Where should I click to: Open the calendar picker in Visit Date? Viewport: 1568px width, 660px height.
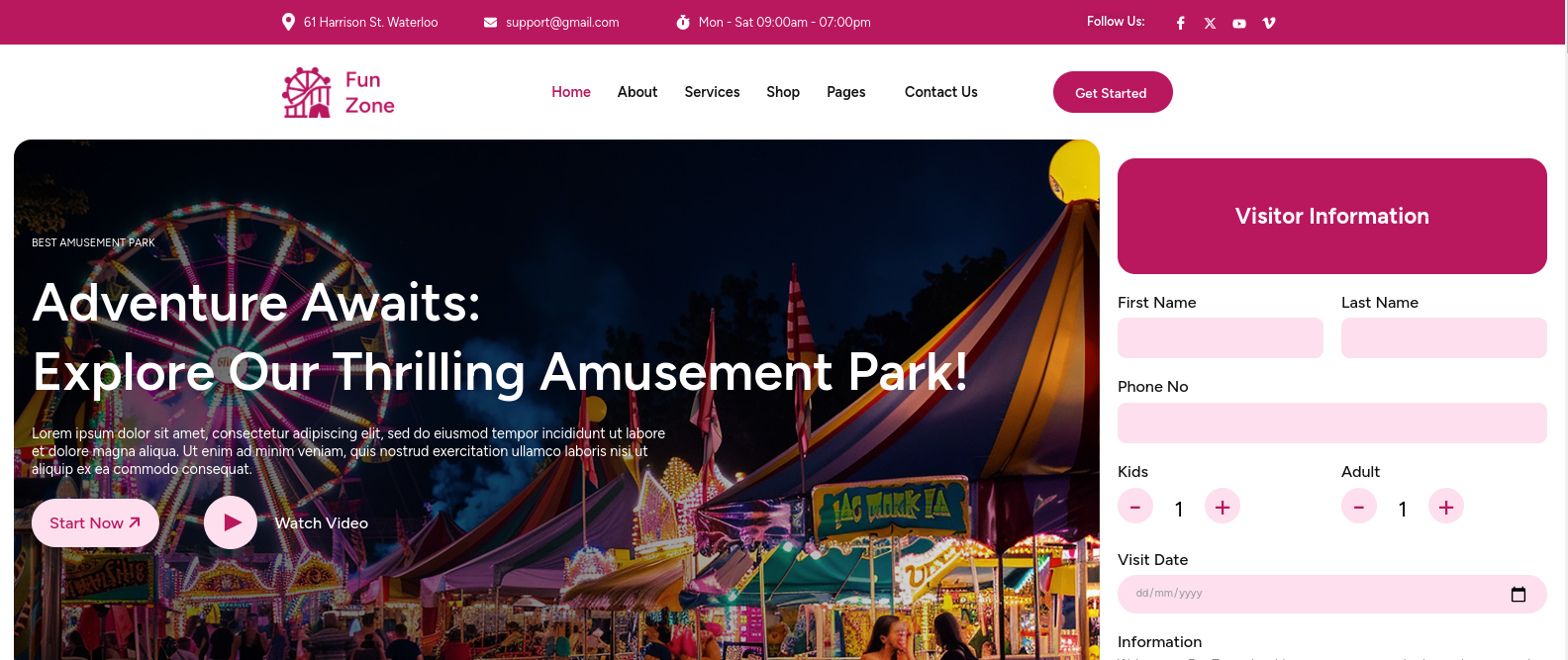point(1519,594)
